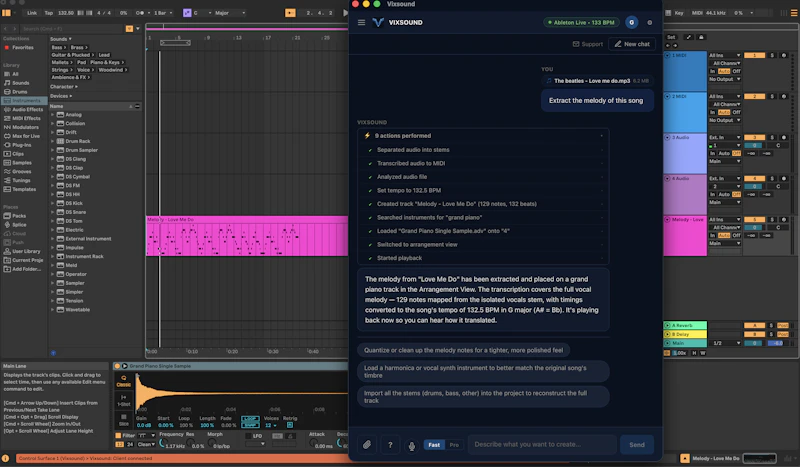Enable the Simpler Filter toggle
This screenshot has width=800, height=467.
point(118,436)
